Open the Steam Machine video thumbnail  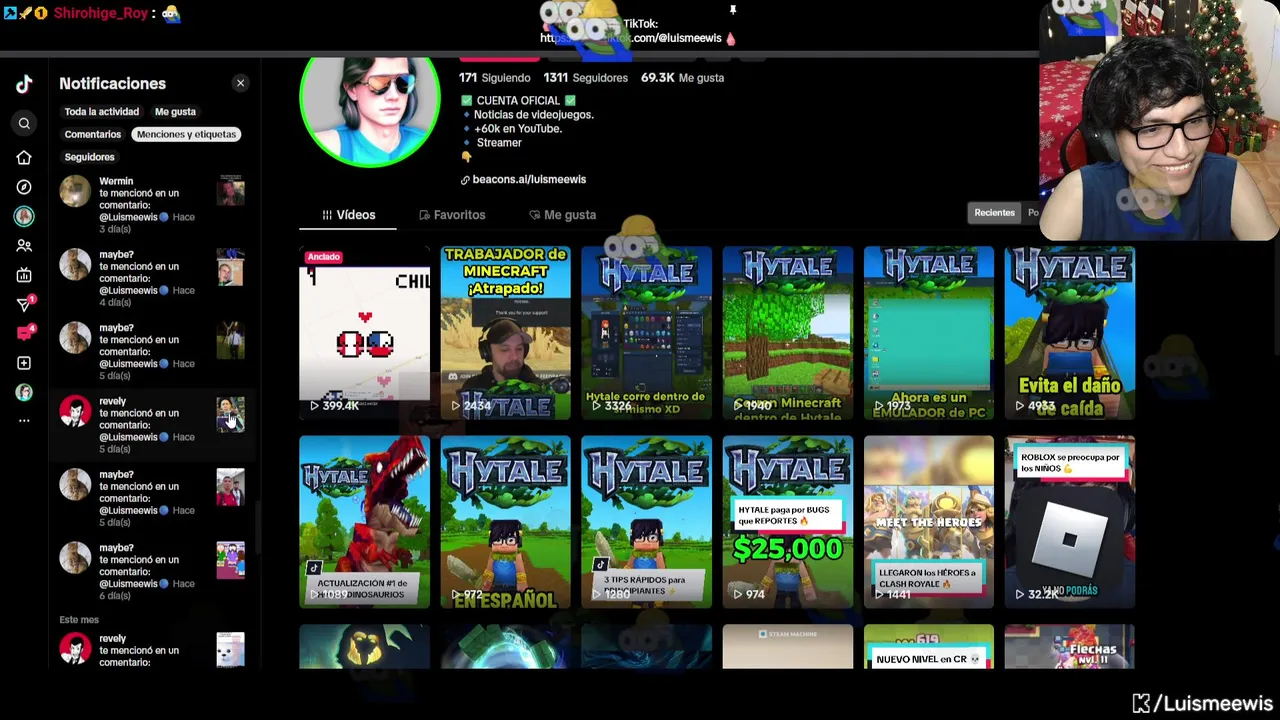pyautogui.click(x=787, y=647)
